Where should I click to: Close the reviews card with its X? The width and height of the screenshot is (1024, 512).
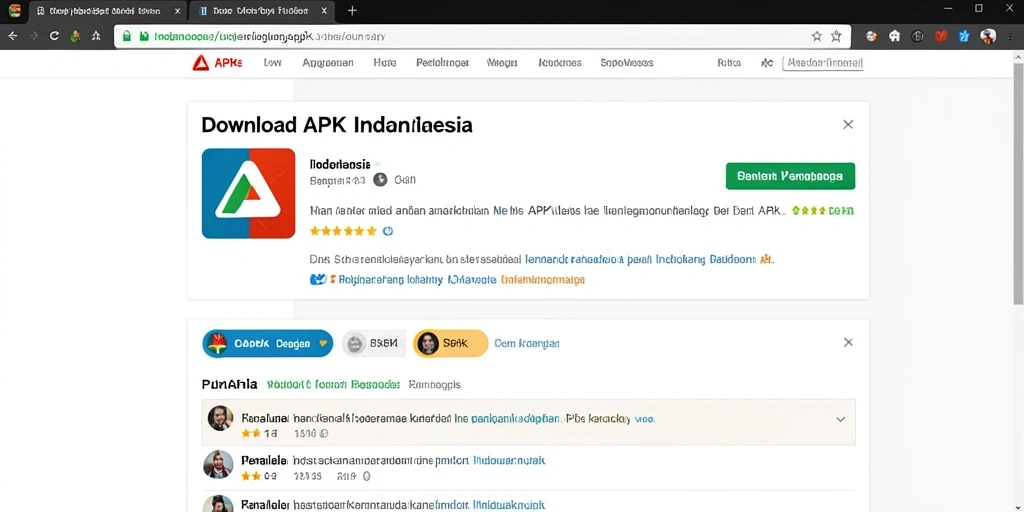tap(848, 342)
